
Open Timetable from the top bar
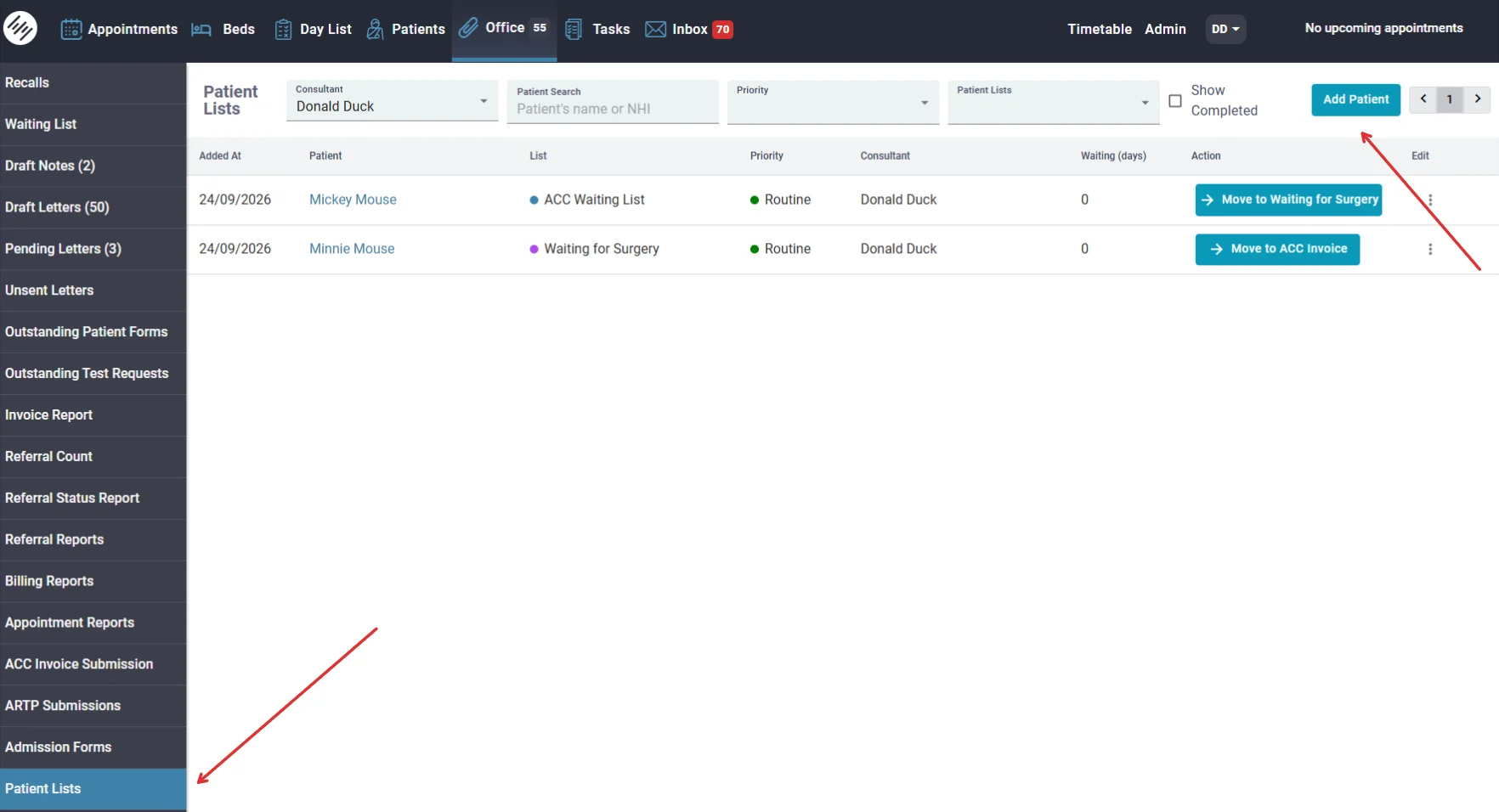tap(1100, 29)
